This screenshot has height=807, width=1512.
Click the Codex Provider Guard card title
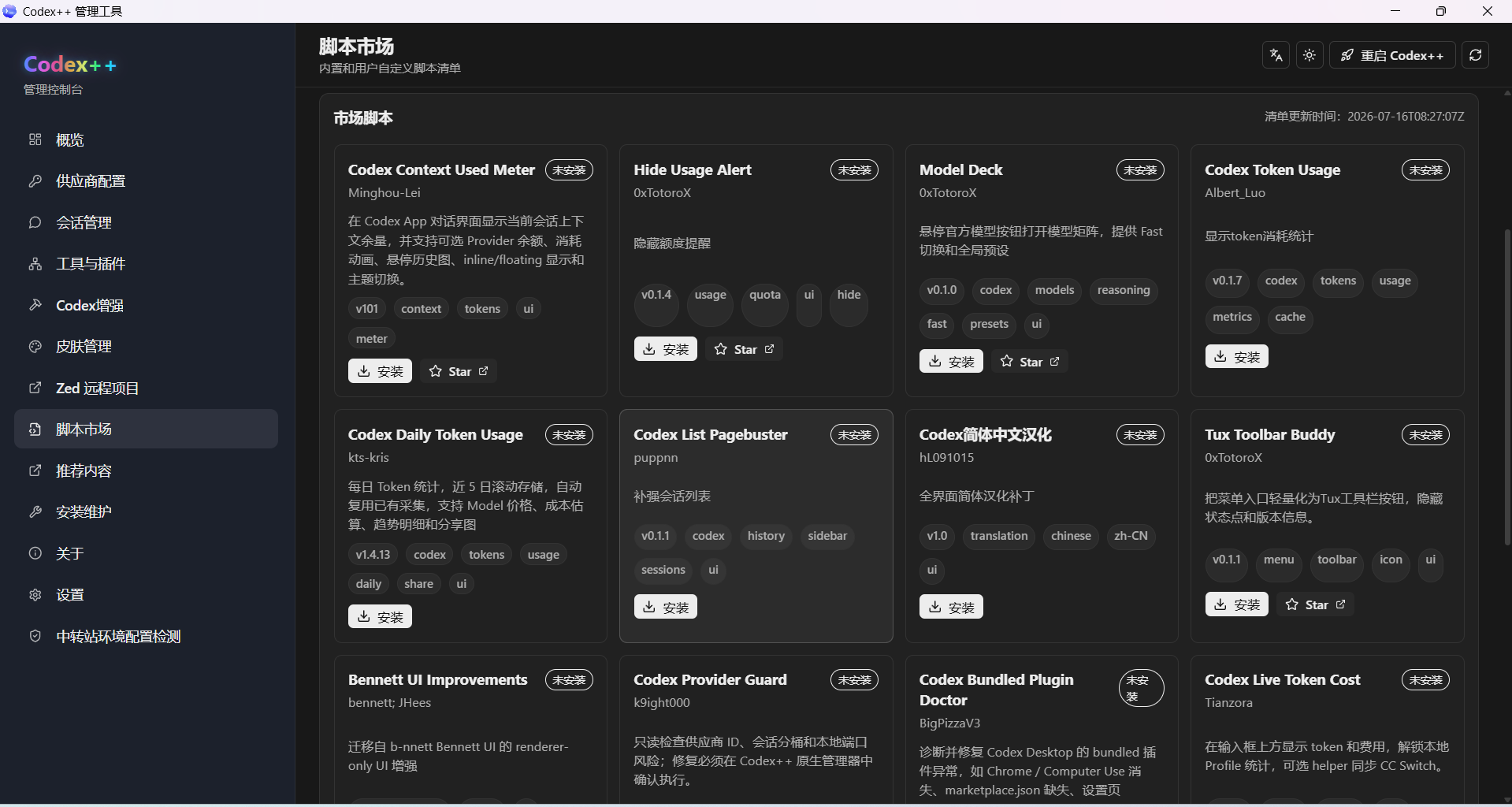[x=710, y=680]
